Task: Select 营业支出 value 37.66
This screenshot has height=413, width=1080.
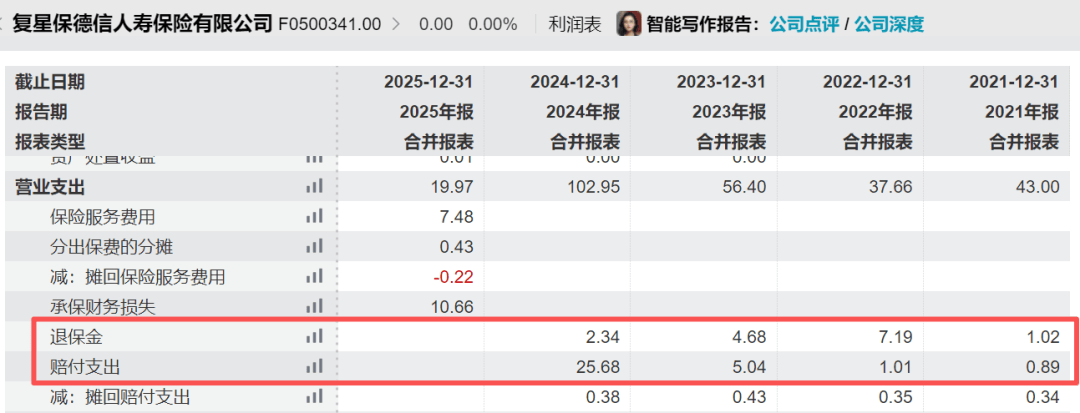Action: point(891,187)
